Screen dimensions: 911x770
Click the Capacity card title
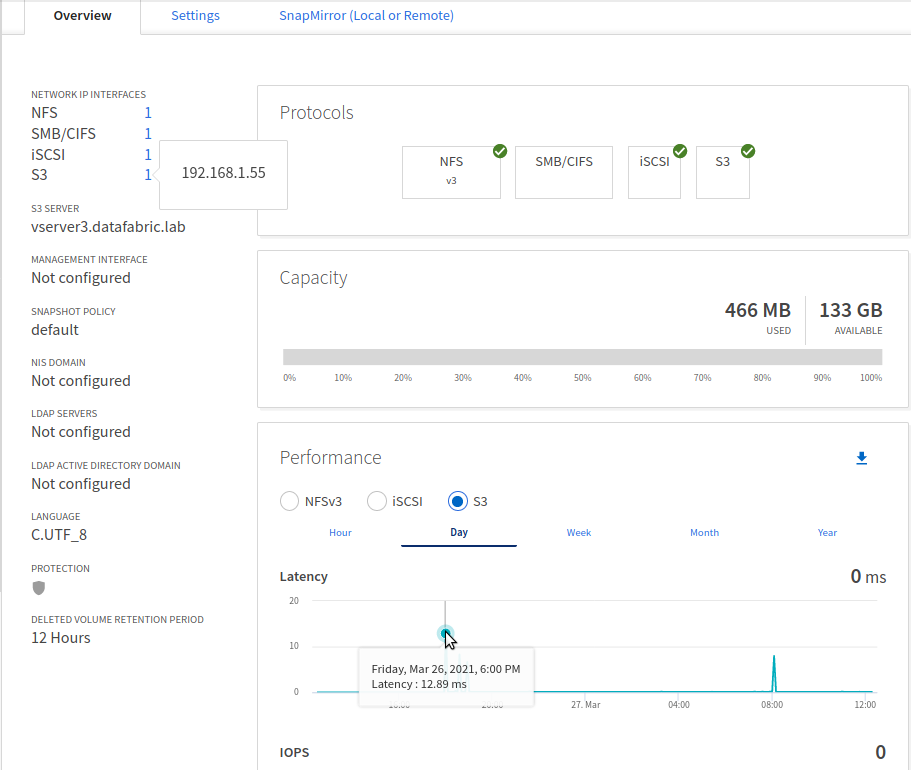(x=314, y=278)
